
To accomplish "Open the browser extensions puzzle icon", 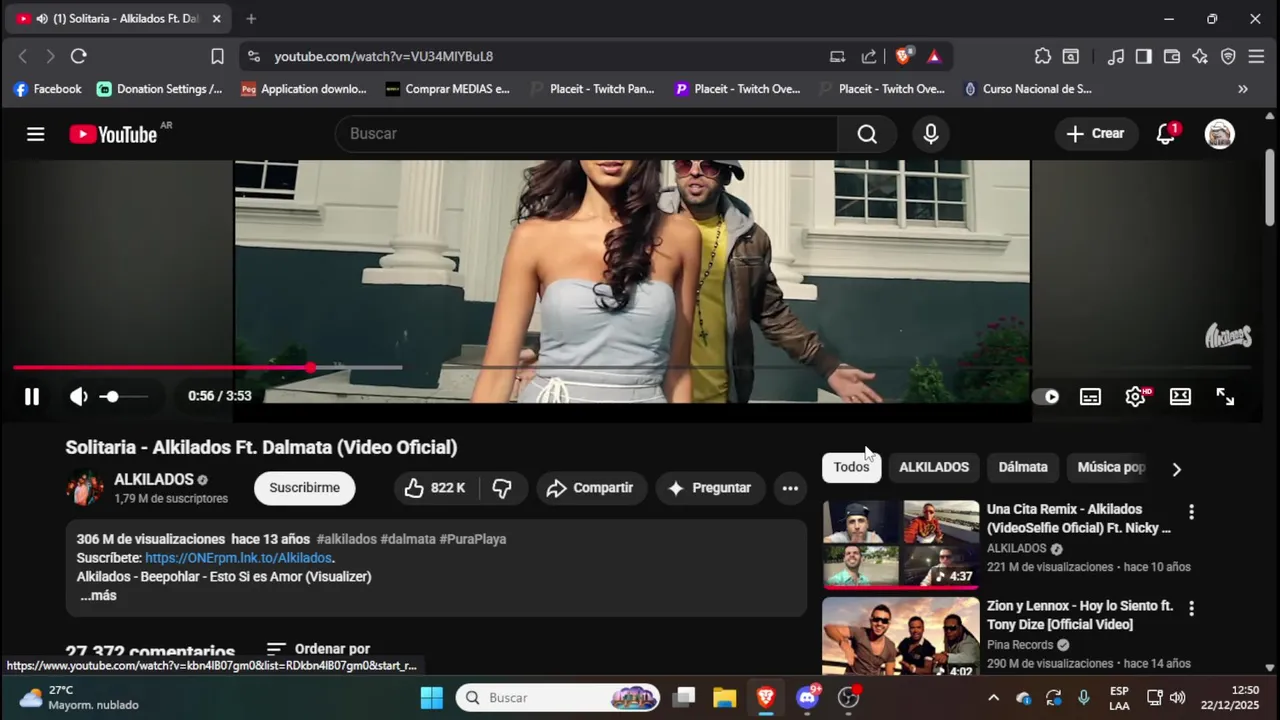I will point(1043,57).
